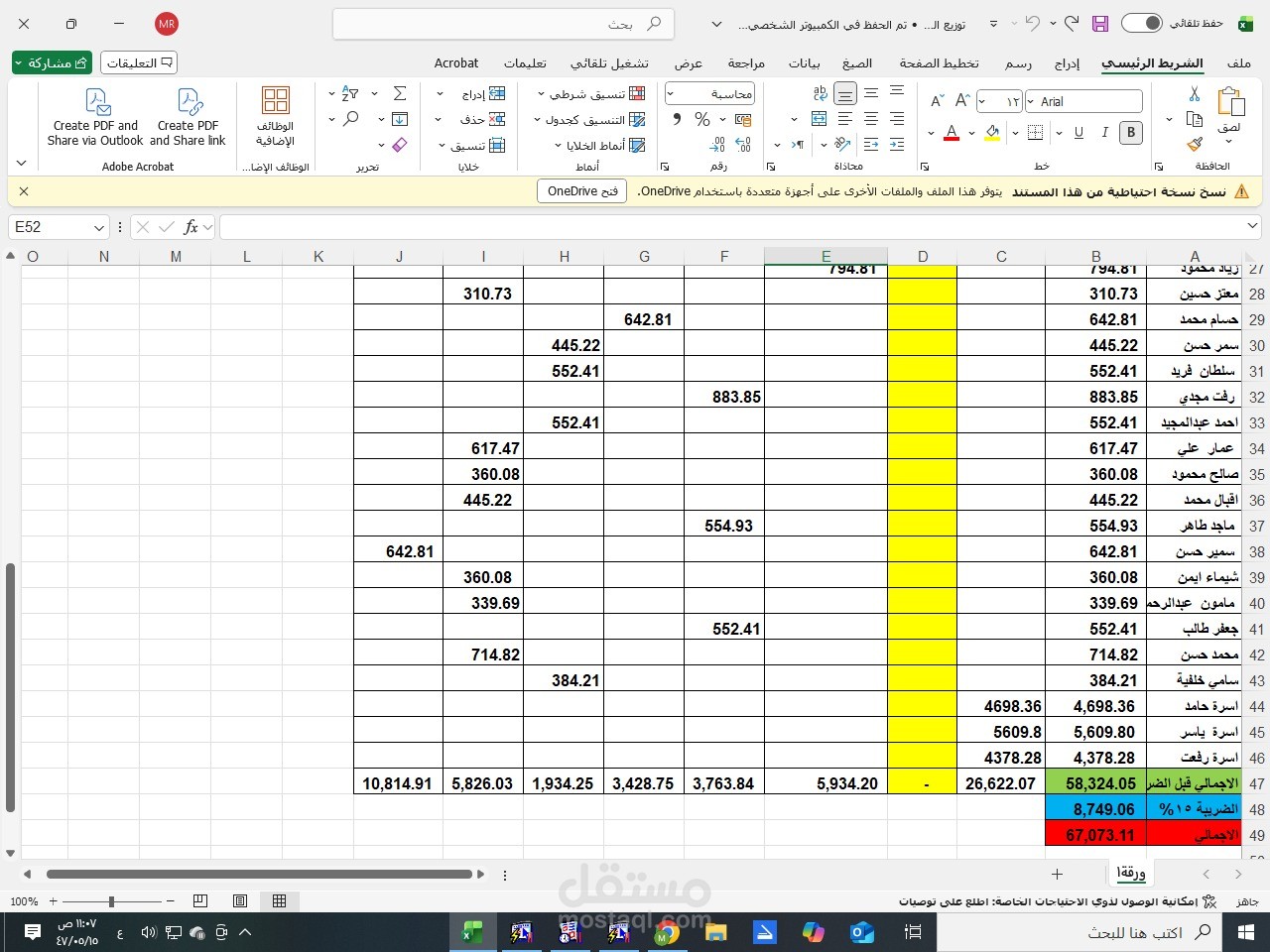The width and height of the screenshot is (1270, 952).
Task: Click the Open OneDrive button
Action: 582,191
